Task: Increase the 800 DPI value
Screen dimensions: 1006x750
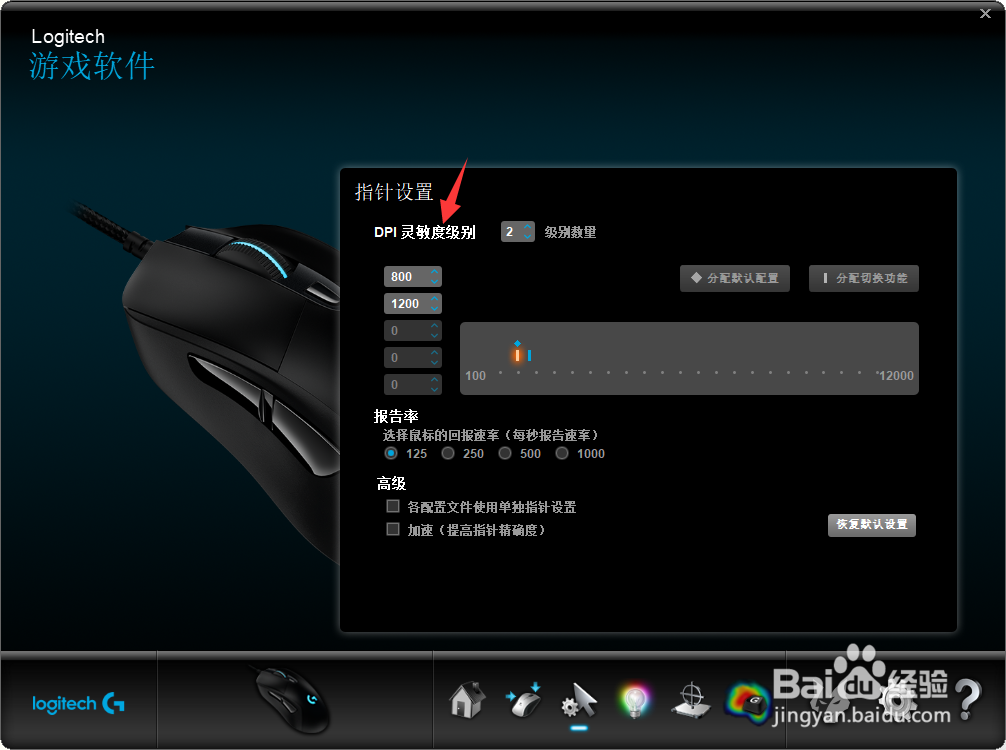Action: (x=434, y=272)
